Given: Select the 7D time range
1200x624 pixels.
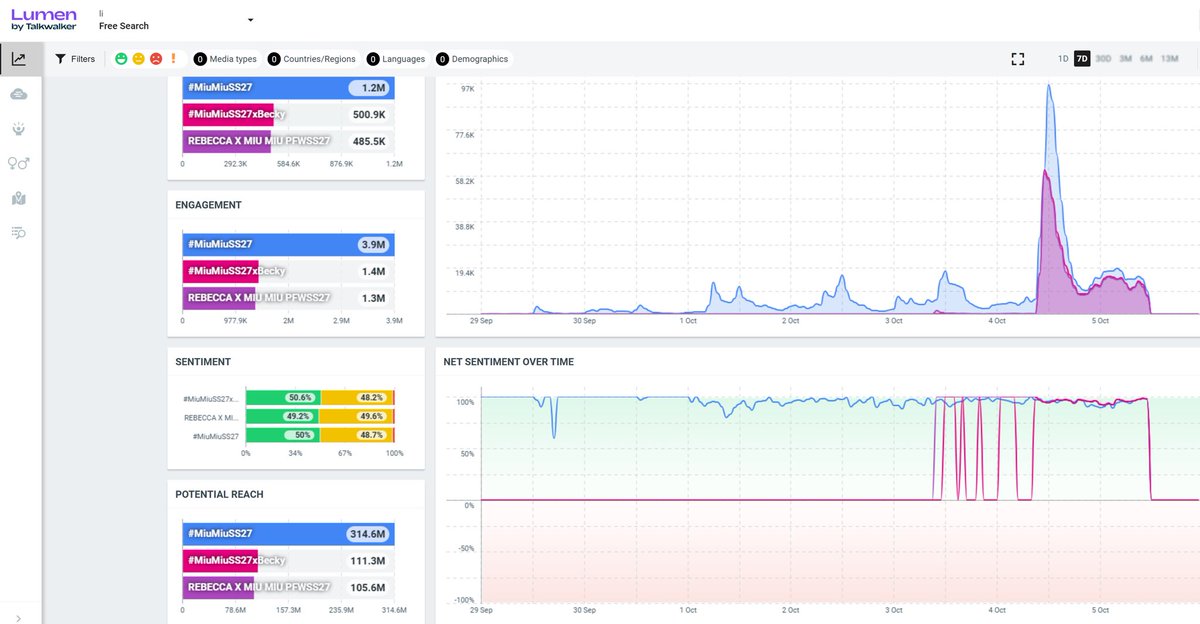Looking at the screenshot, I should pyautogui.click(x=1082, y=59).
